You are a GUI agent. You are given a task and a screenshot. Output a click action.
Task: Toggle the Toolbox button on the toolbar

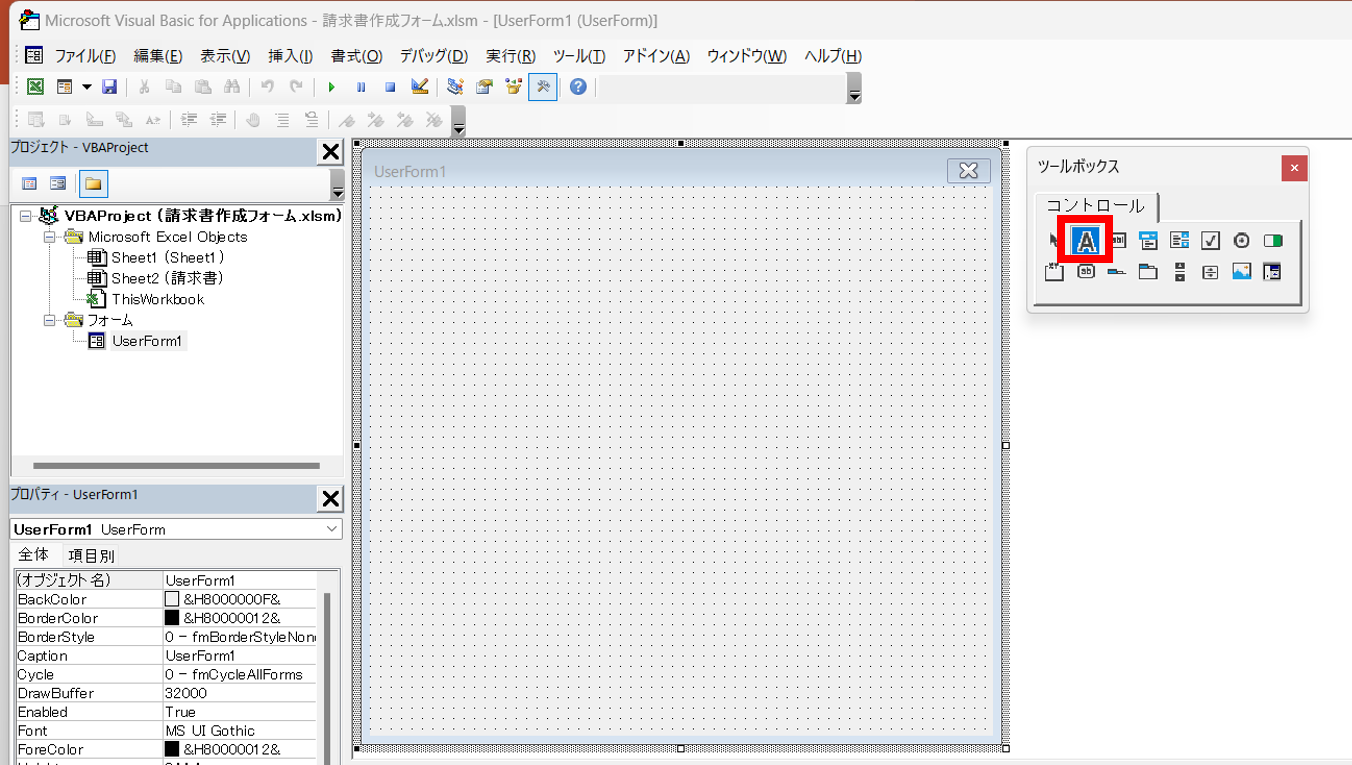point(542,87)
